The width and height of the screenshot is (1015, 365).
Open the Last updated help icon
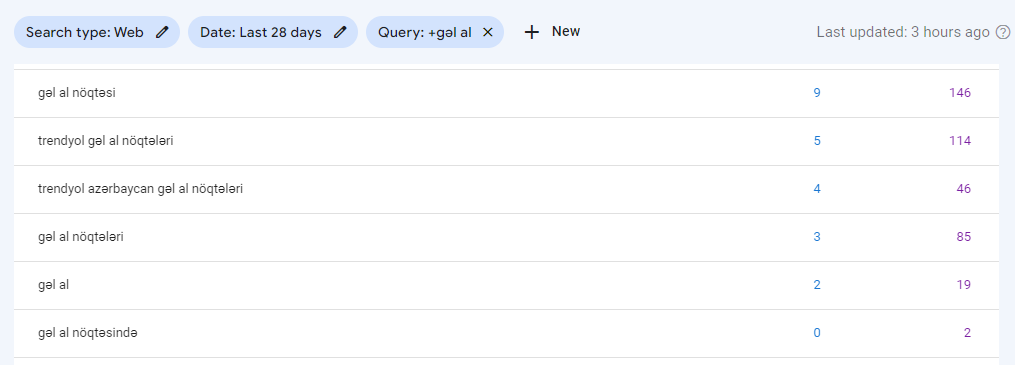click(x=1003, y=32)
